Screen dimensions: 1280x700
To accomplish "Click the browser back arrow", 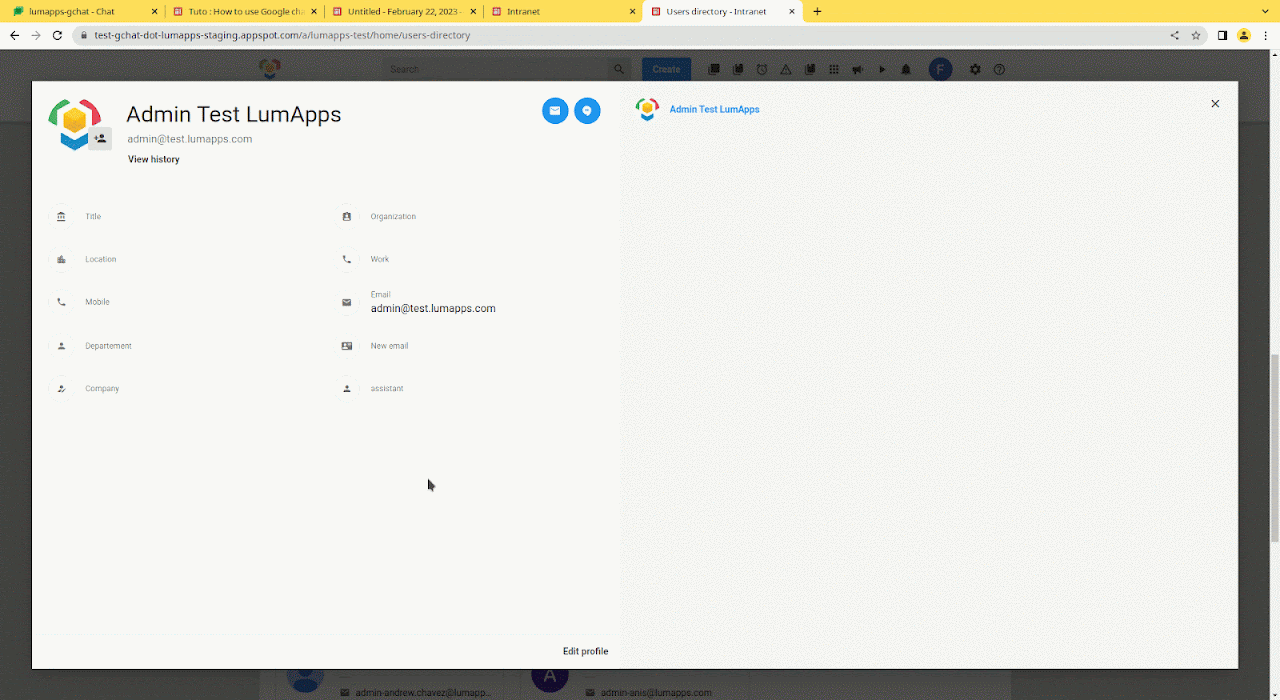I will click(14, 35).
